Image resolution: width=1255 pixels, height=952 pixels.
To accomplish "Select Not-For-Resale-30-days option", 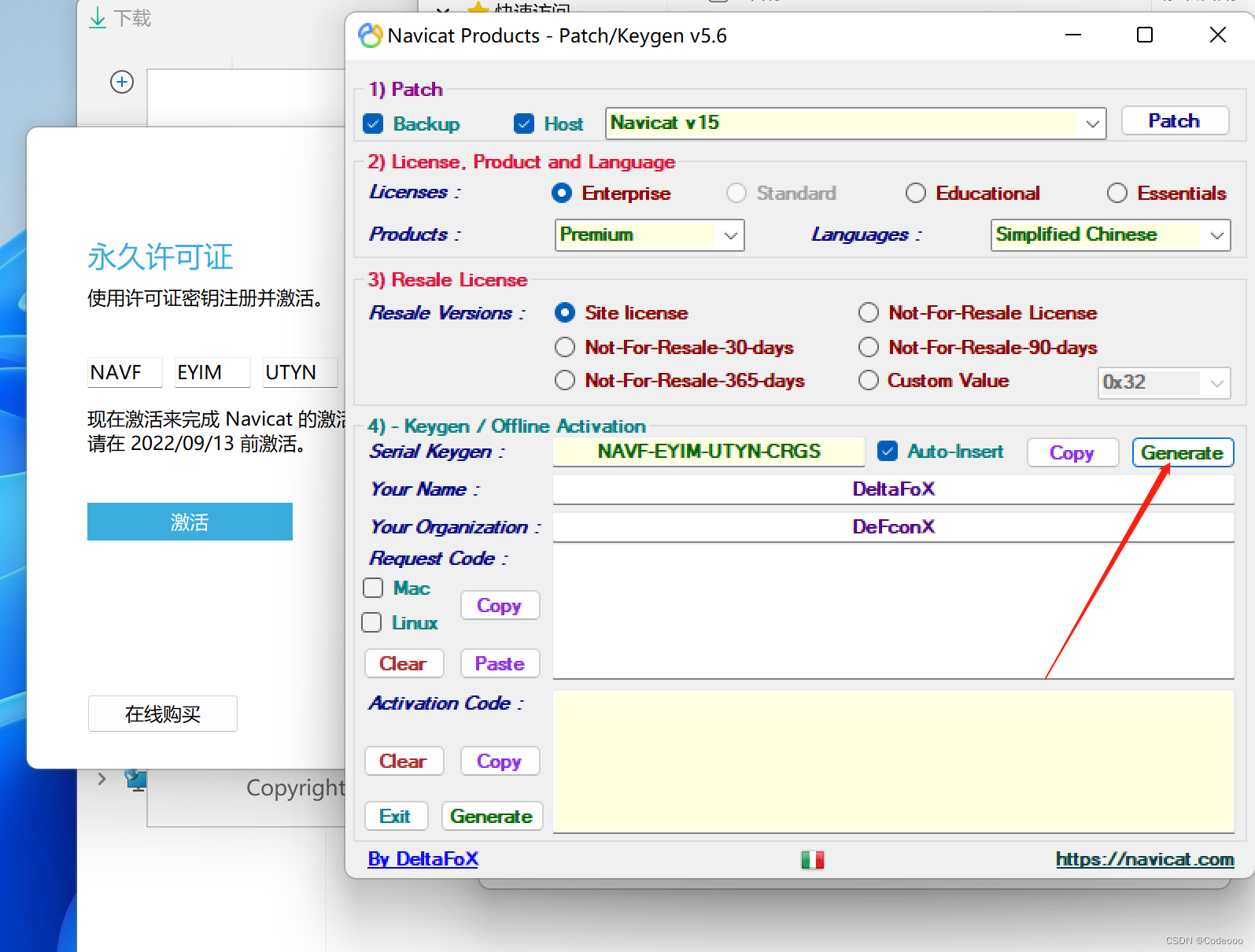I will (565, 347).
